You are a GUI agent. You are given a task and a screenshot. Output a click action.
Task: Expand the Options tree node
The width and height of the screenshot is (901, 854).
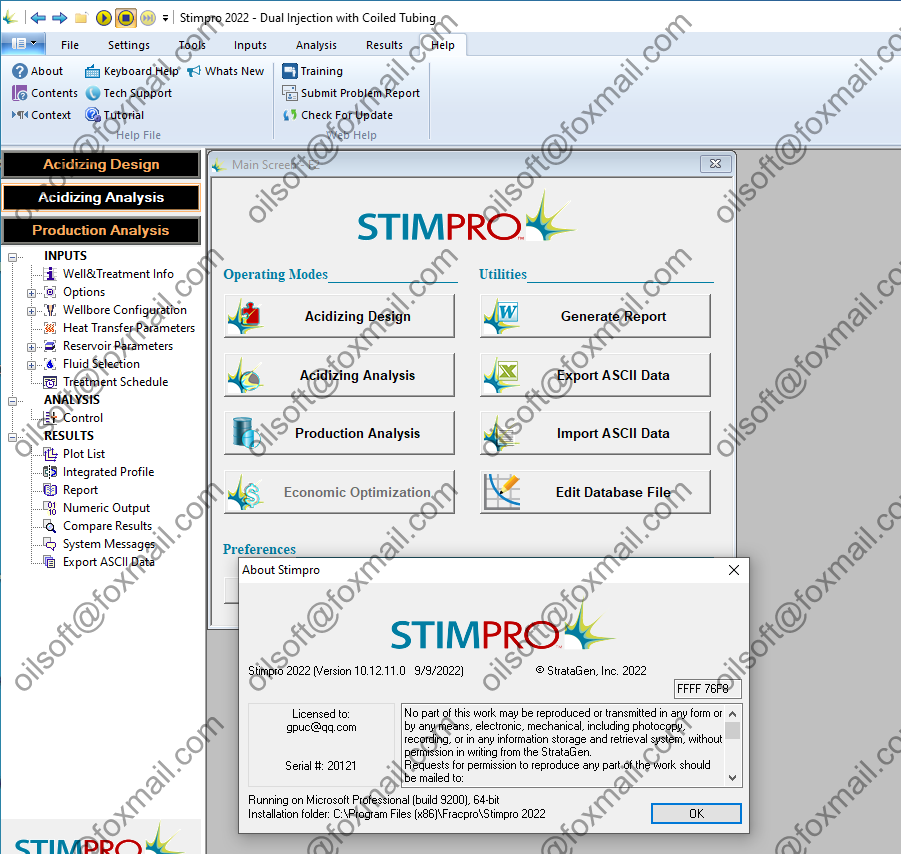click(32, 293)
